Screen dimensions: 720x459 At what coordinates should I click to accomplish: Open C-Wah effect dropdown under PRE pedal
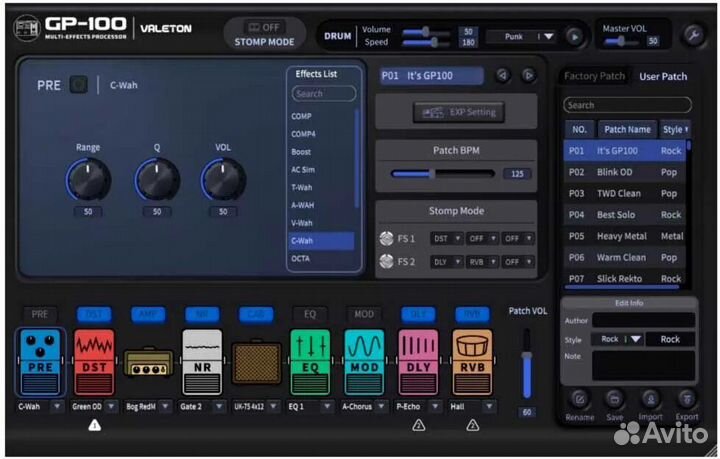tap(57, 406)
